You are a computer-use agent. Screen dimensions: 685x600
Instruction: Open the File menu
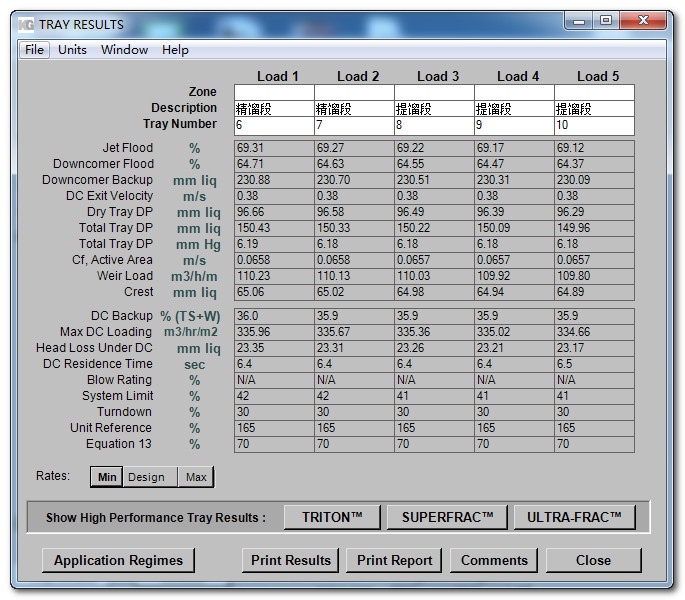34,50
